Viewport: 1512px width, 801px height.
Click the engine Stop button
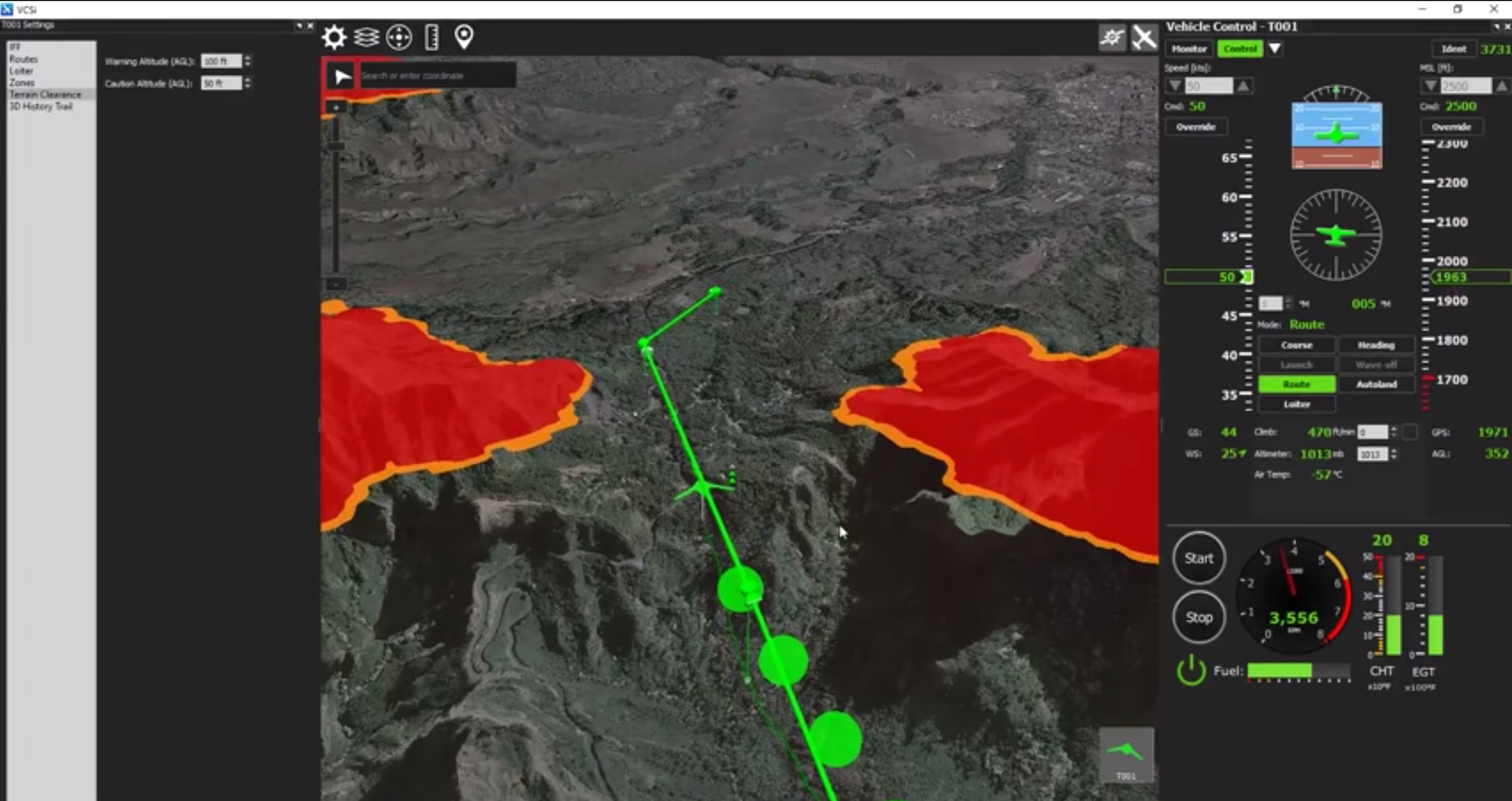pos(1199,617)
